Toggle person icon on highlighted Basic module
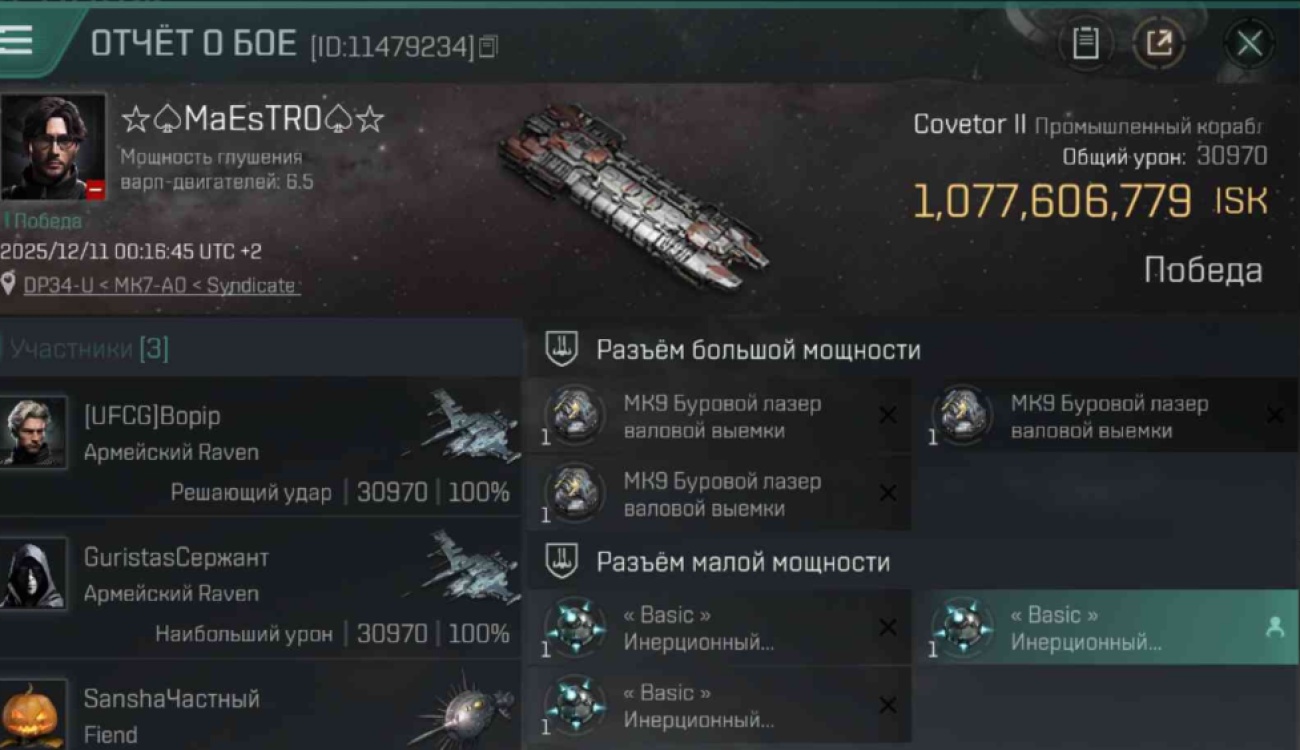1300x750 pixels. click(x=1275, y=627)
